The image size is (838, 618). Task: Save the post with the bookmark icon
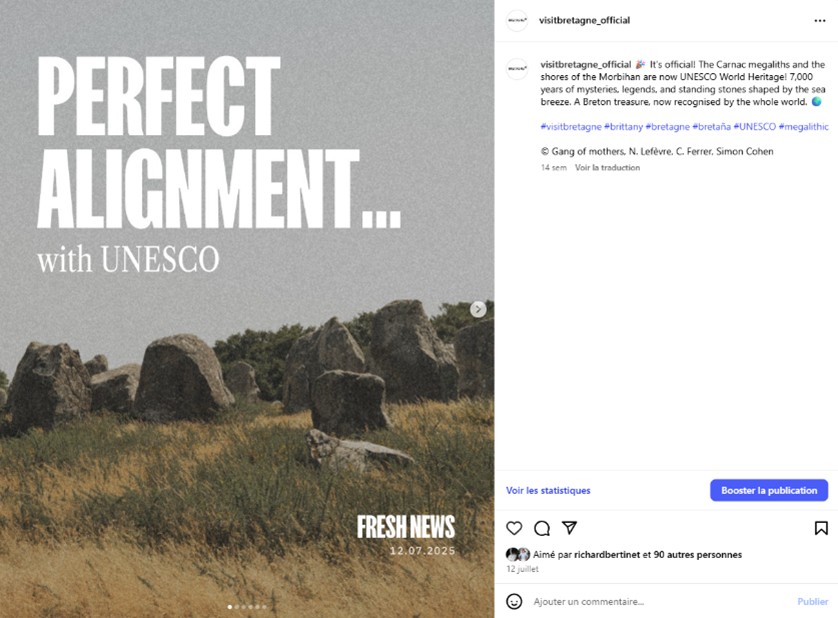pyautogui.click(x=820, y=528)
